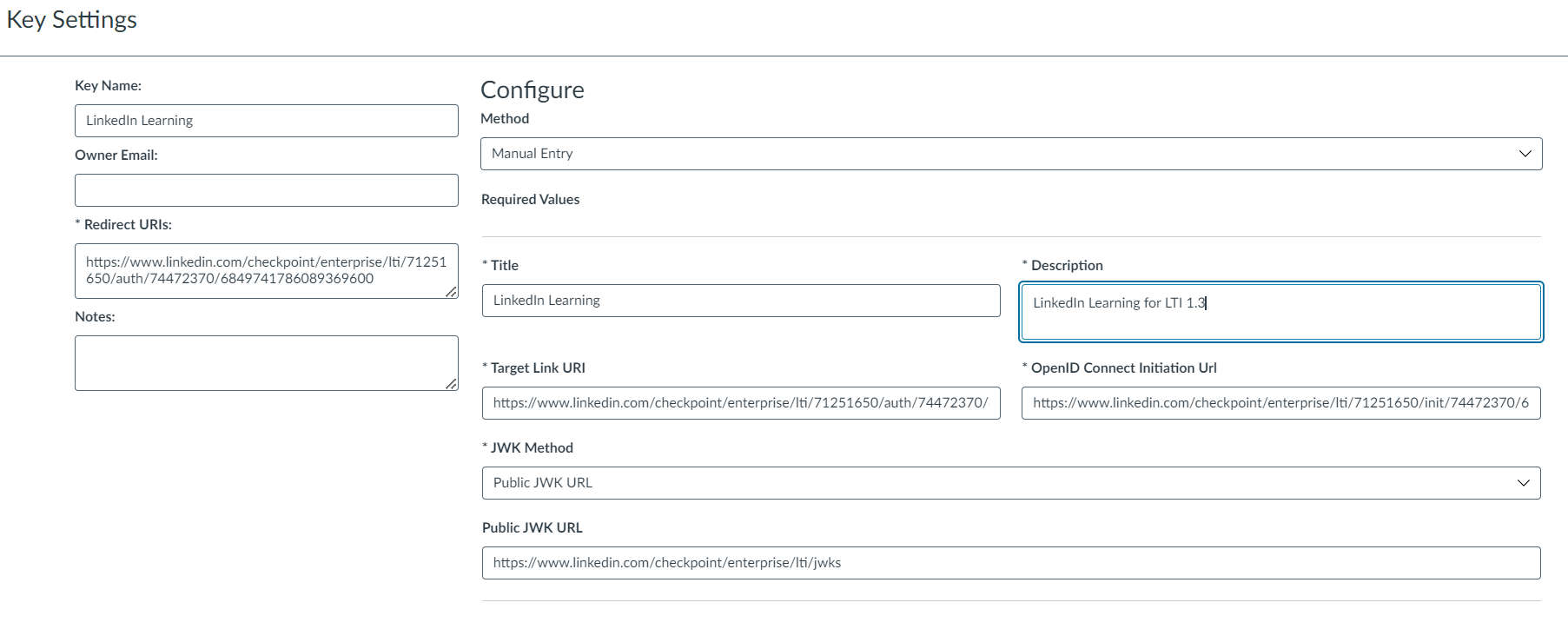
Task: Grab the Redirect URIs resize handle
Action: pos(452,292)
